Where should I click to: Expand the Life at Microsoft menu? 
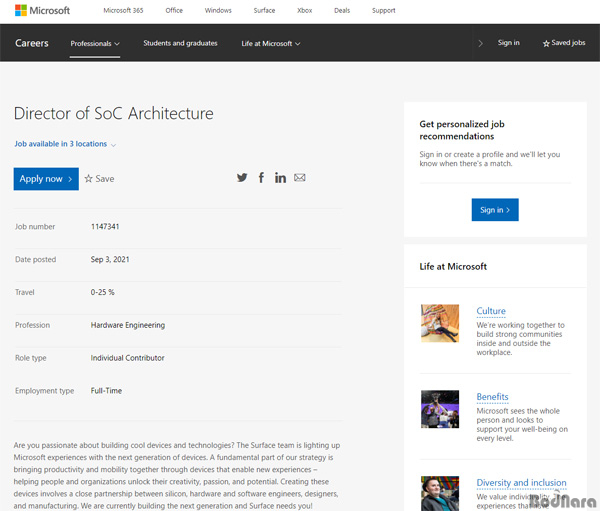271,44
